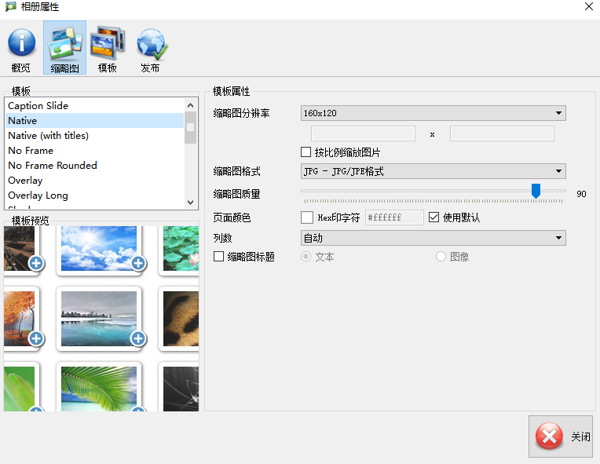Click the 缩略图质量 quality slider handle
The image size is (600, 464).
click(x=536, y=190)
